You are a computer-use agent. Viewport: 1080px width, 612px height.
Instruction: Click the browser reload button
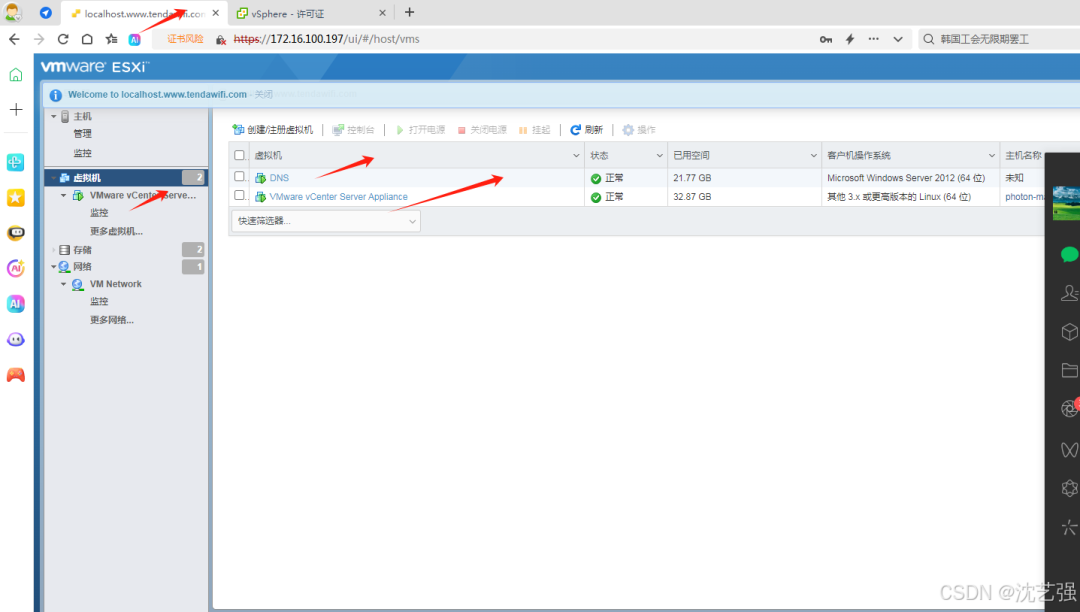click(63, 39)
